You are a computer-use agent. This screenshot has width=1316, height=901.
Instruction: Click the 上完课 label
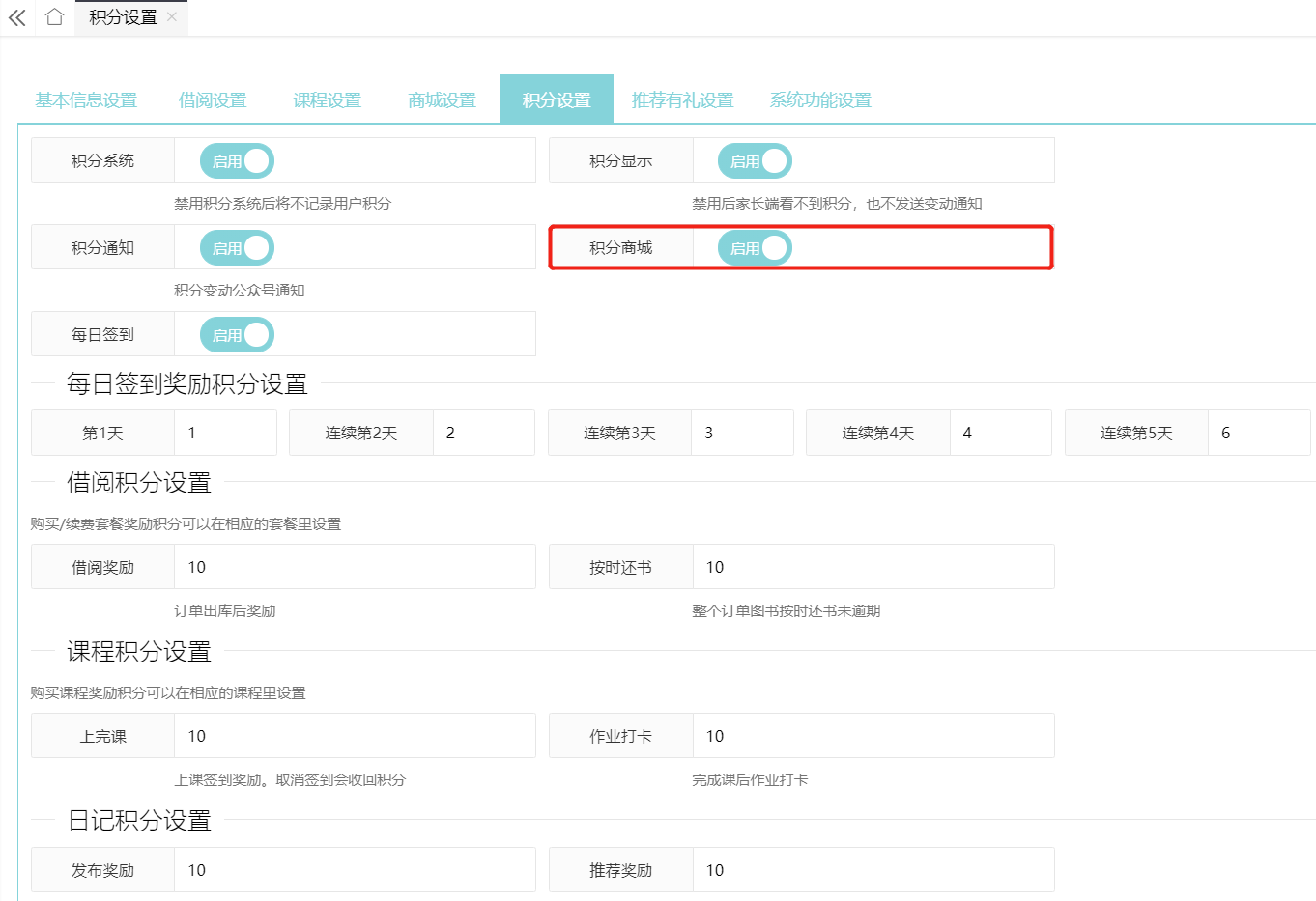(x=102, y=736)
